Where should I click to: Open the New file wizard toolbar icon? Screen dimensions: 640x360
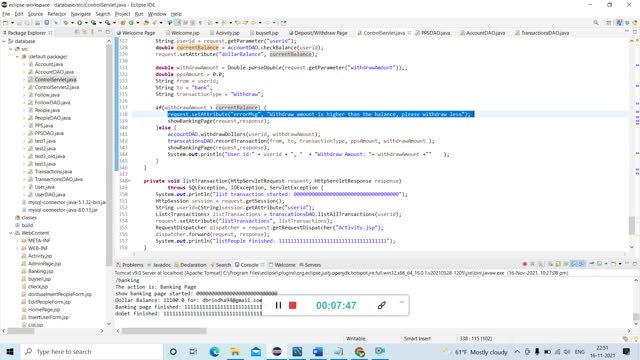pos(5,23)
